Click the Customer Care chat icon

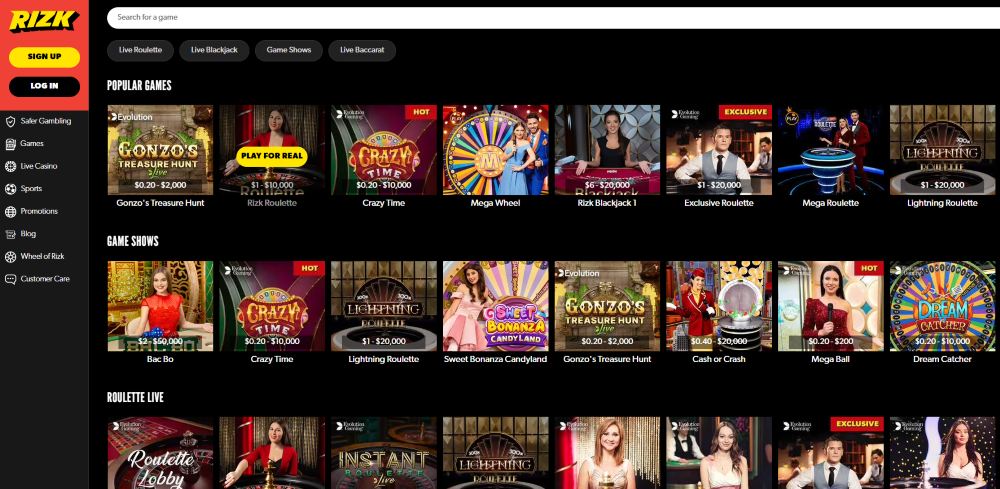pyautogui.click(x=10, y=279)
